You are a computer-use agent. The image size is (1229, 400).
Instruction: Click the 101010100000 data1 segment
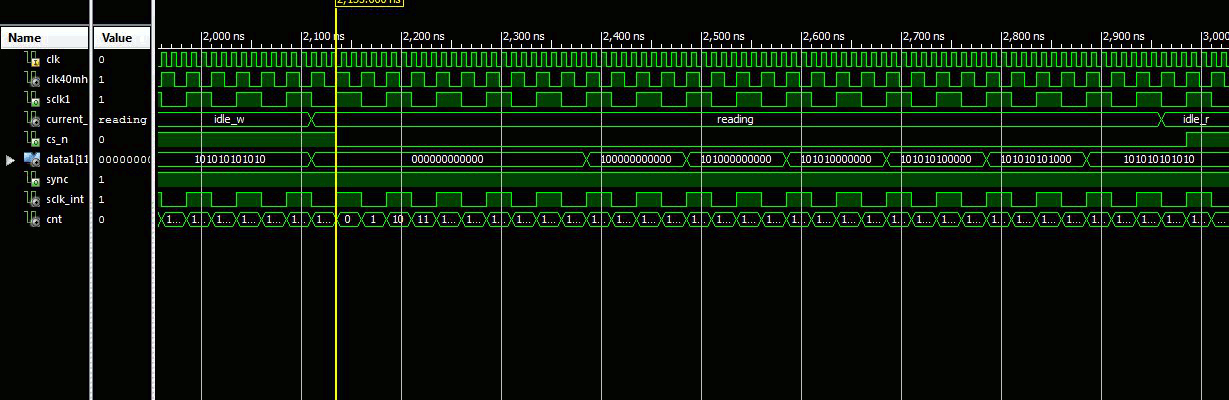point(936,160)
